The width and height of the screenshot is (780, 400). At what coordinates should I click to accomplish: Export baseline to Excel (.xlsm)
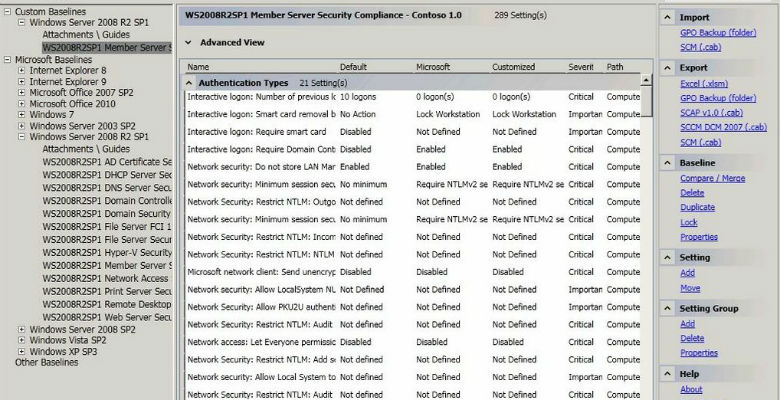[x=704, y=84]
